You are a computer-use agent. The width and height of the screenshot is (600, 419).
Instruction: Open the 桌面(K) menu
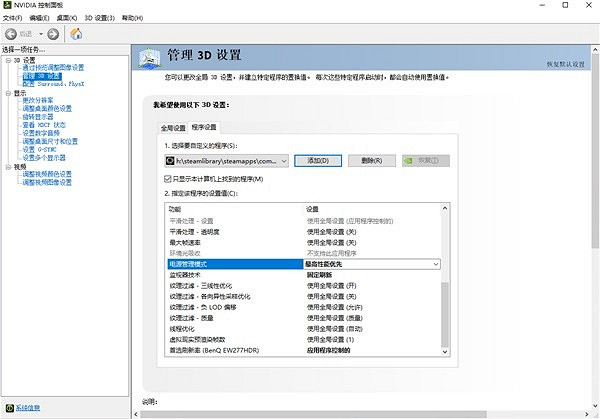pos(67,18)
